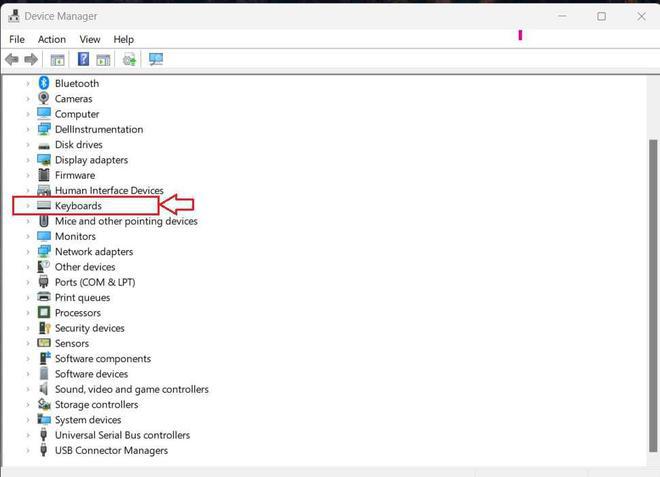Click the Display adapters icon

[x=44, y=160]
